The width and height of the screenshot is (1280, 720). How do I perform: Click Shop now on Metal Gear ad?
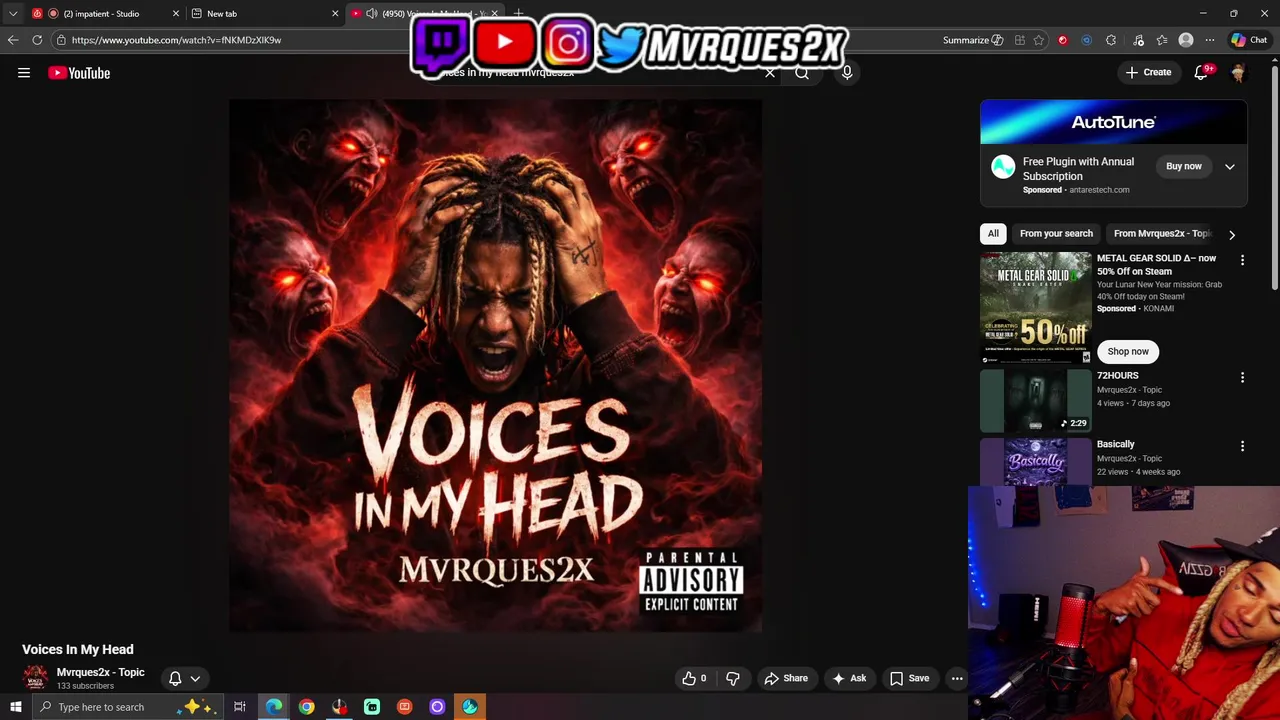1128,351
